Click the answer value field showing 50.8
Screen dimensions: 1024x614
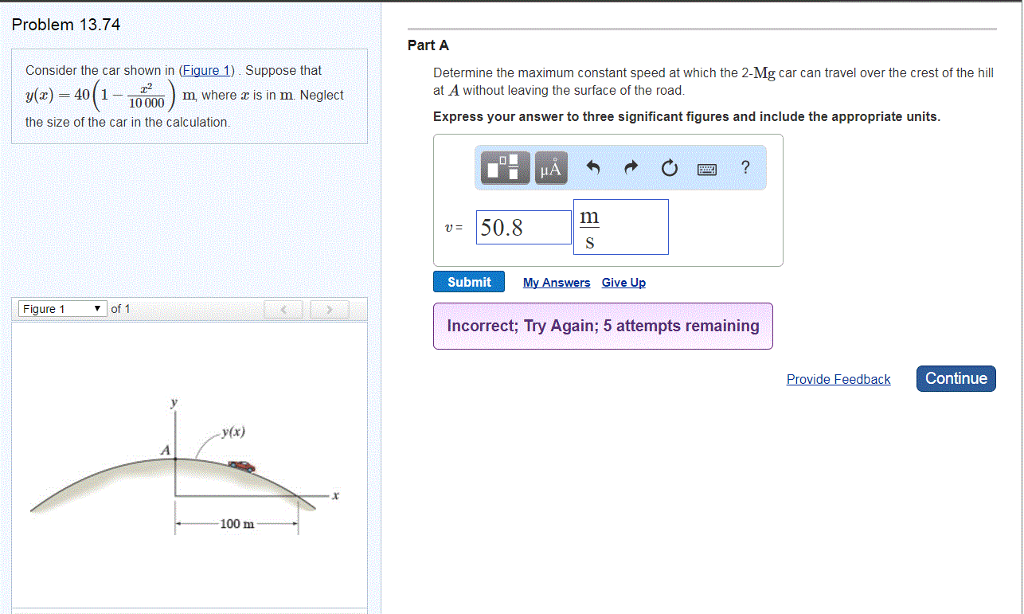click(x=524, y=227)
